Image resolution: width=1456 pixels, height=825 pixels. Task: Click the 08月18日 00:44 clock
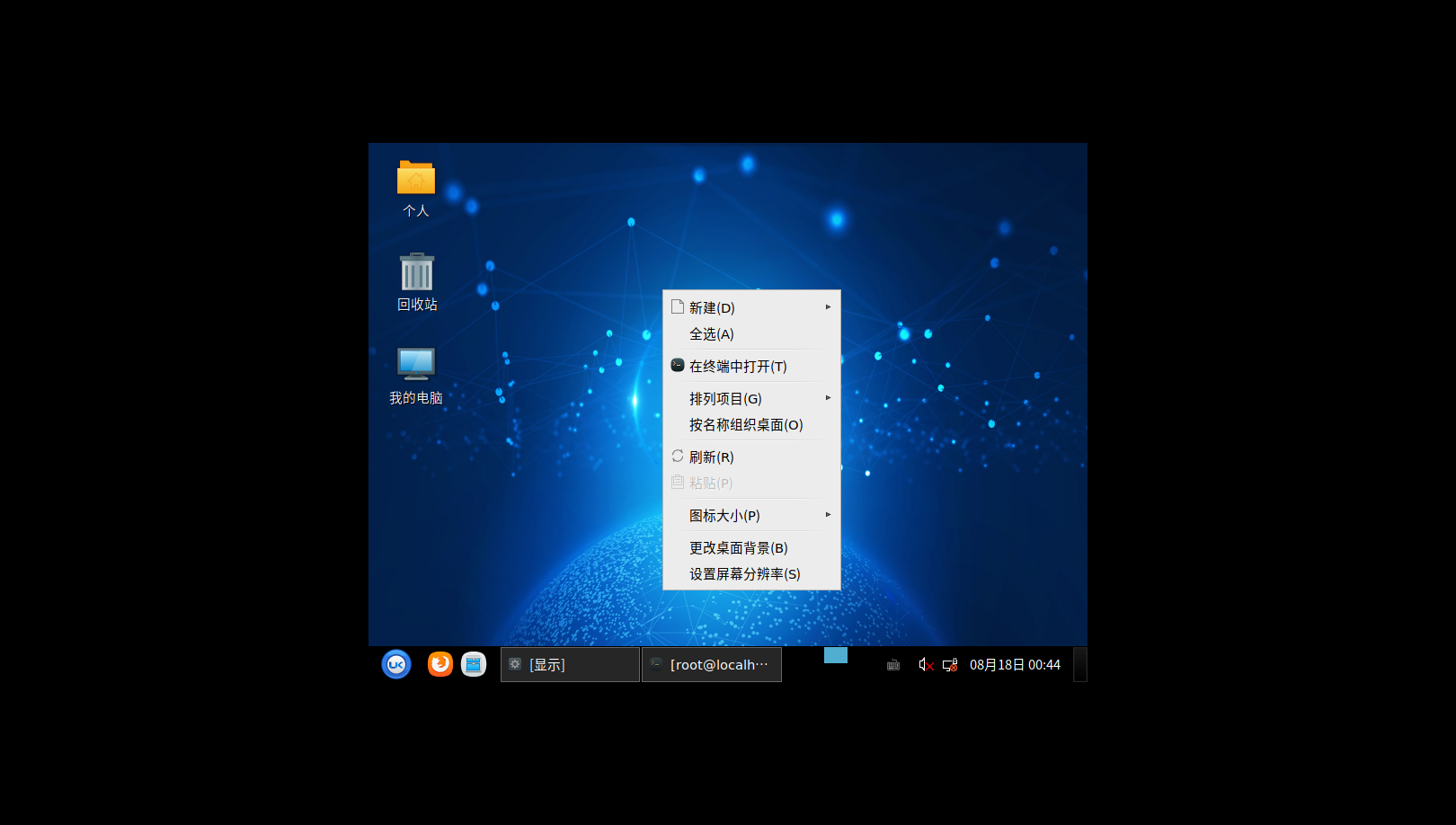click(x=1015, y=665)
